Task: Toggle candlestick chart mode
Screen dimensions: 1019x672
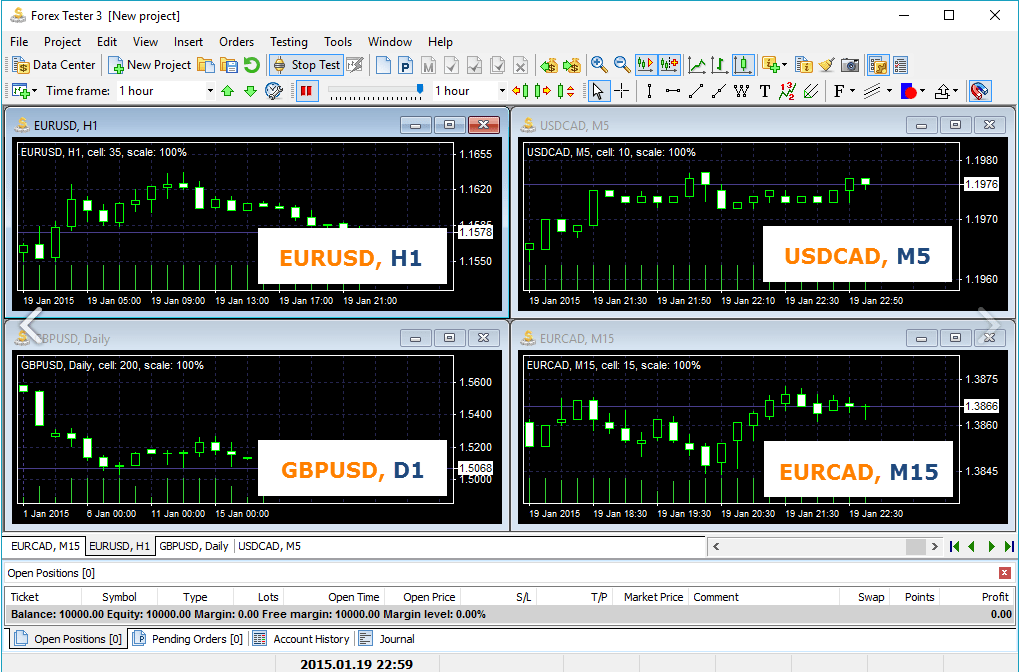Action: click(743, 65)
